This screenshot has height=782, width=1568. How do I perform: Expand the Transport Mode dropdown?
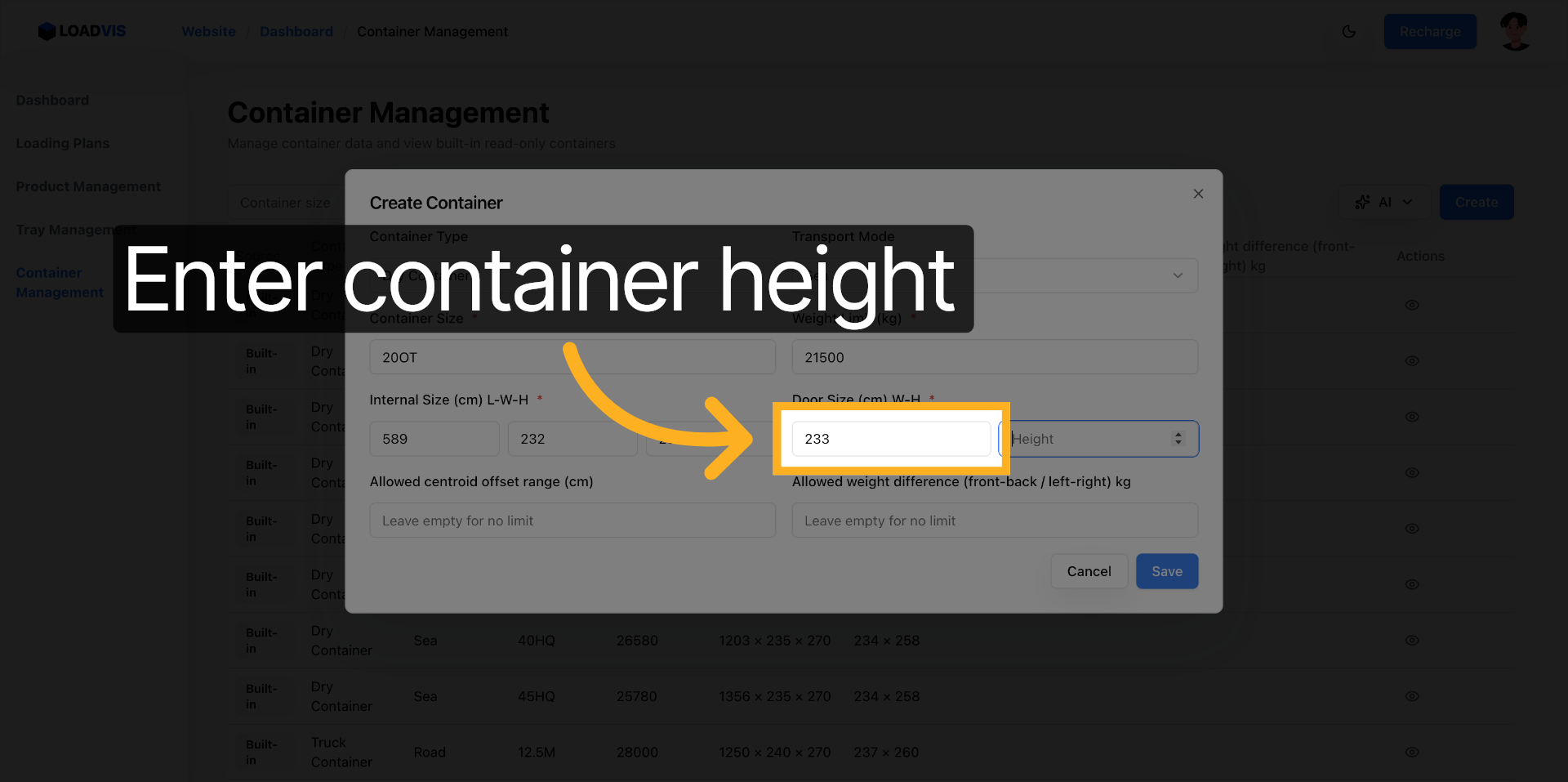click(x=1177, y=275)
